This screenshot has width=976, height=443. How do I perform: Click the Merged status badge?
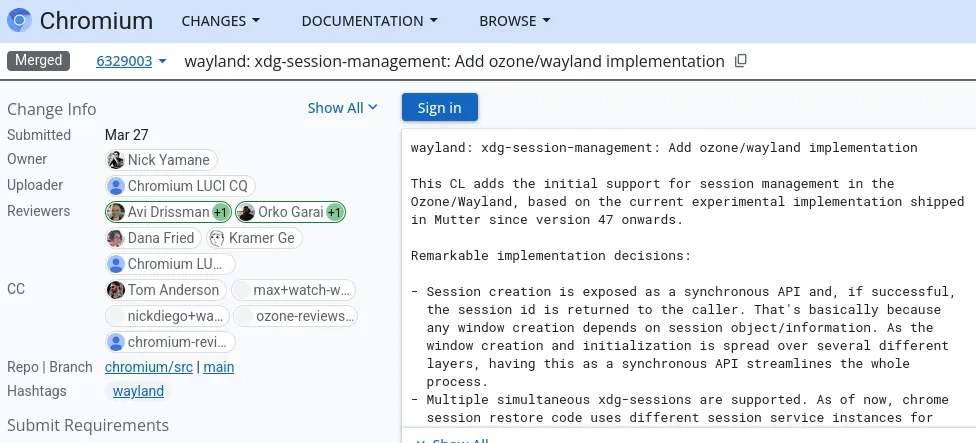38,61
